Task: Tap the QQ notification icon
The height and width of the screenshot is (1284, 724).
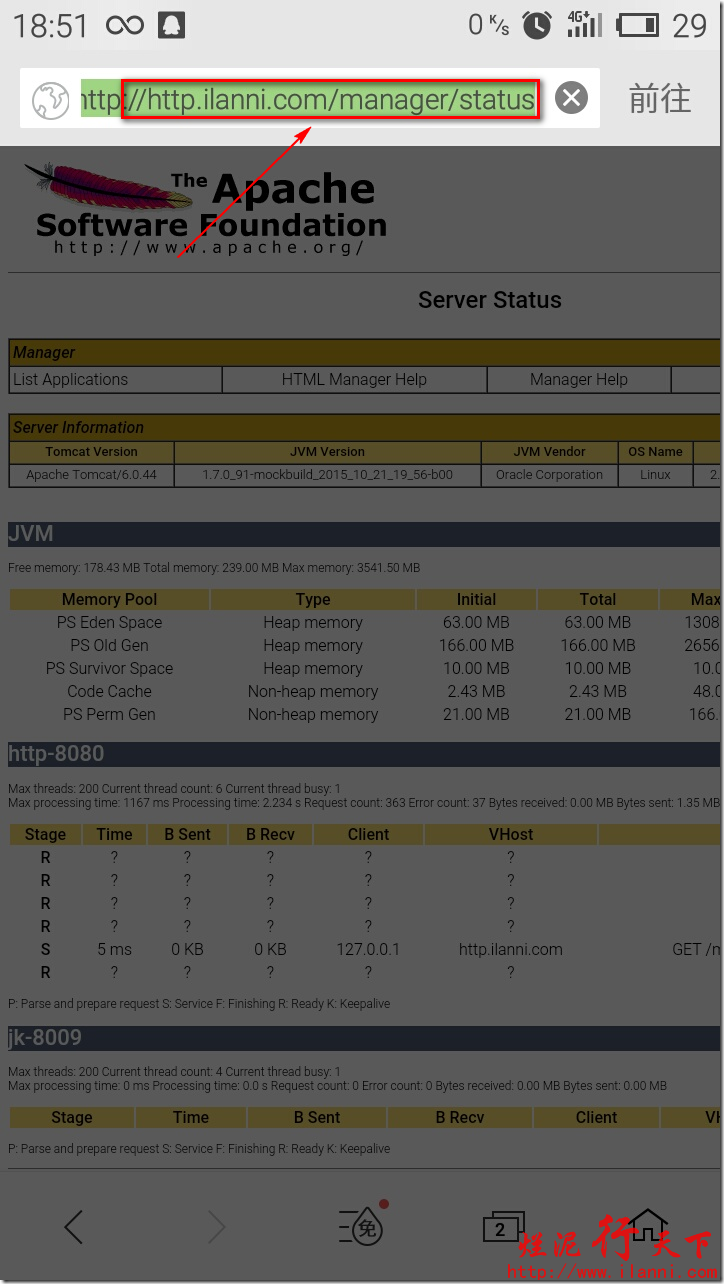Action: 172,25
